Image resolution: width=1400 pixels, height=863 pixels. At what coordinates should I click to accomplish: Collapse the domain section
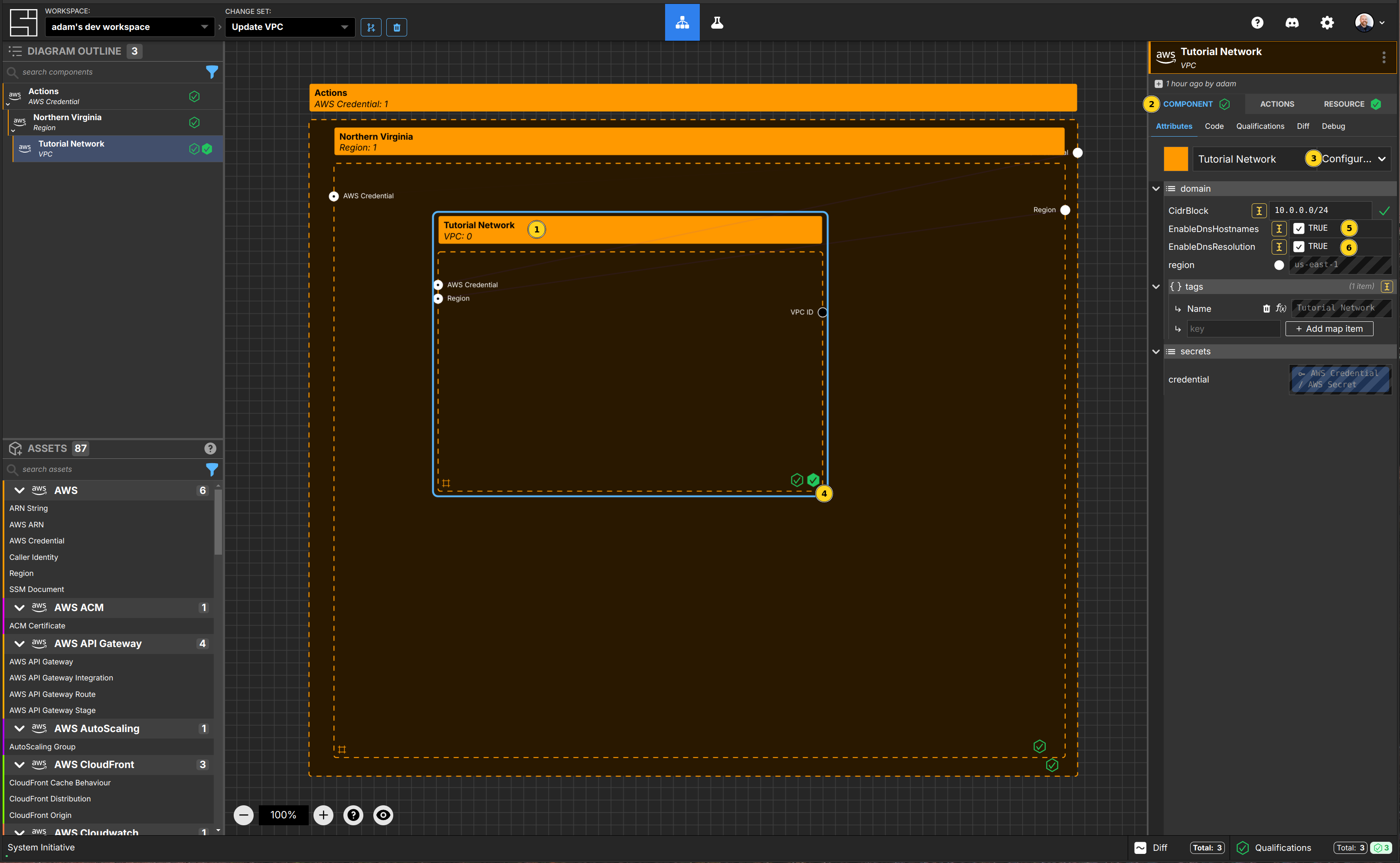click(x=1156, y=189)
